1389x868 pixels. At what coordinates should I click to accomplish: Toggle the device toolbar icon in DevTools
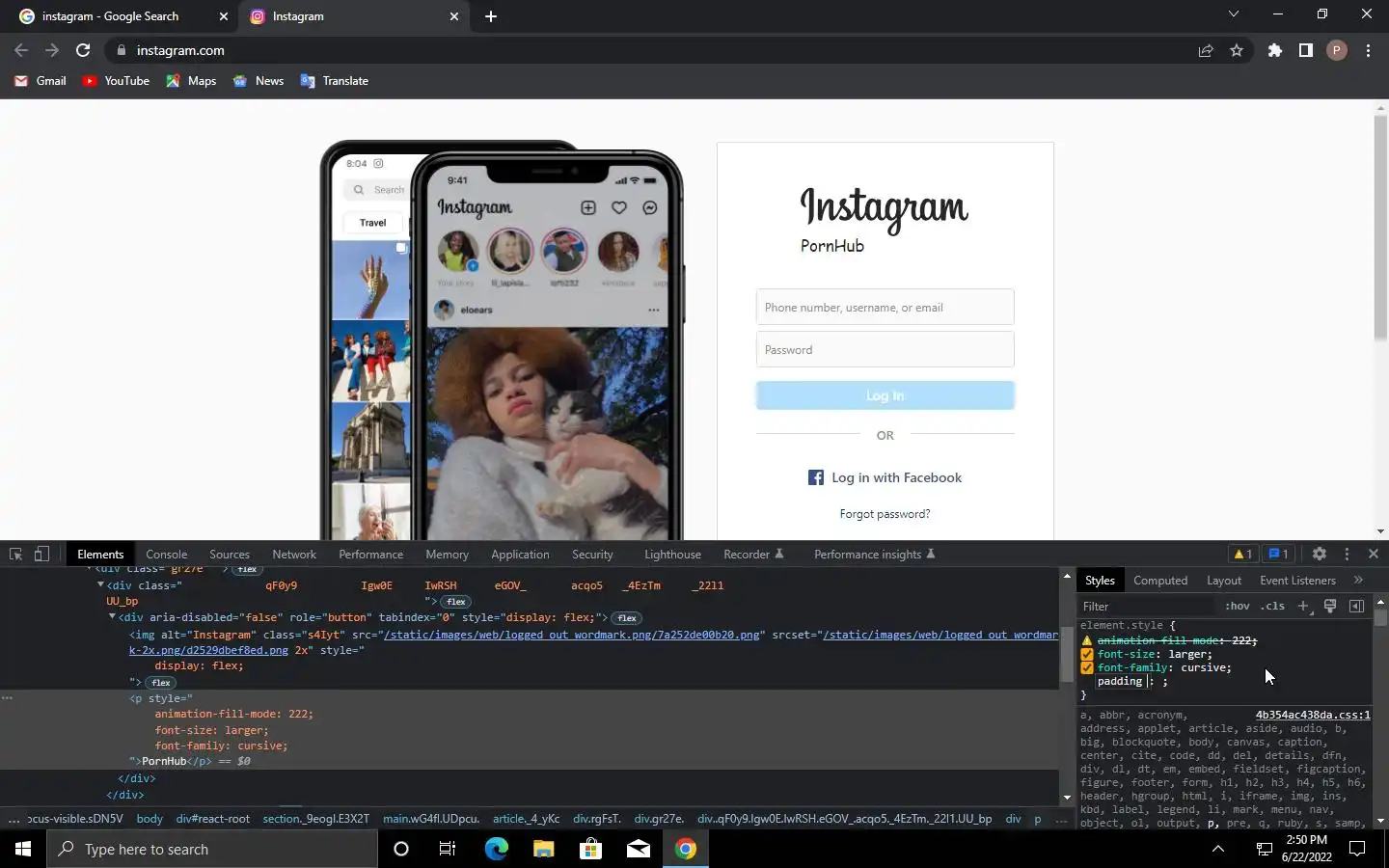41,554
